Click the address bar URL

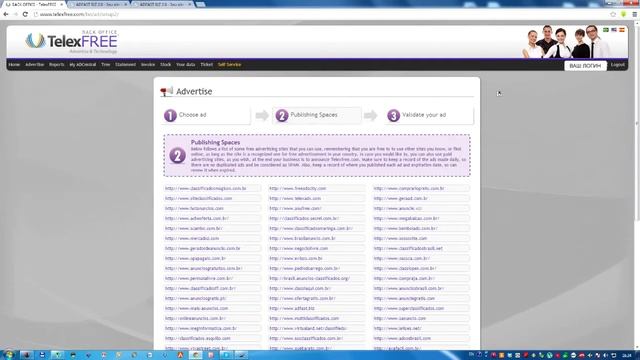point(79,14)
